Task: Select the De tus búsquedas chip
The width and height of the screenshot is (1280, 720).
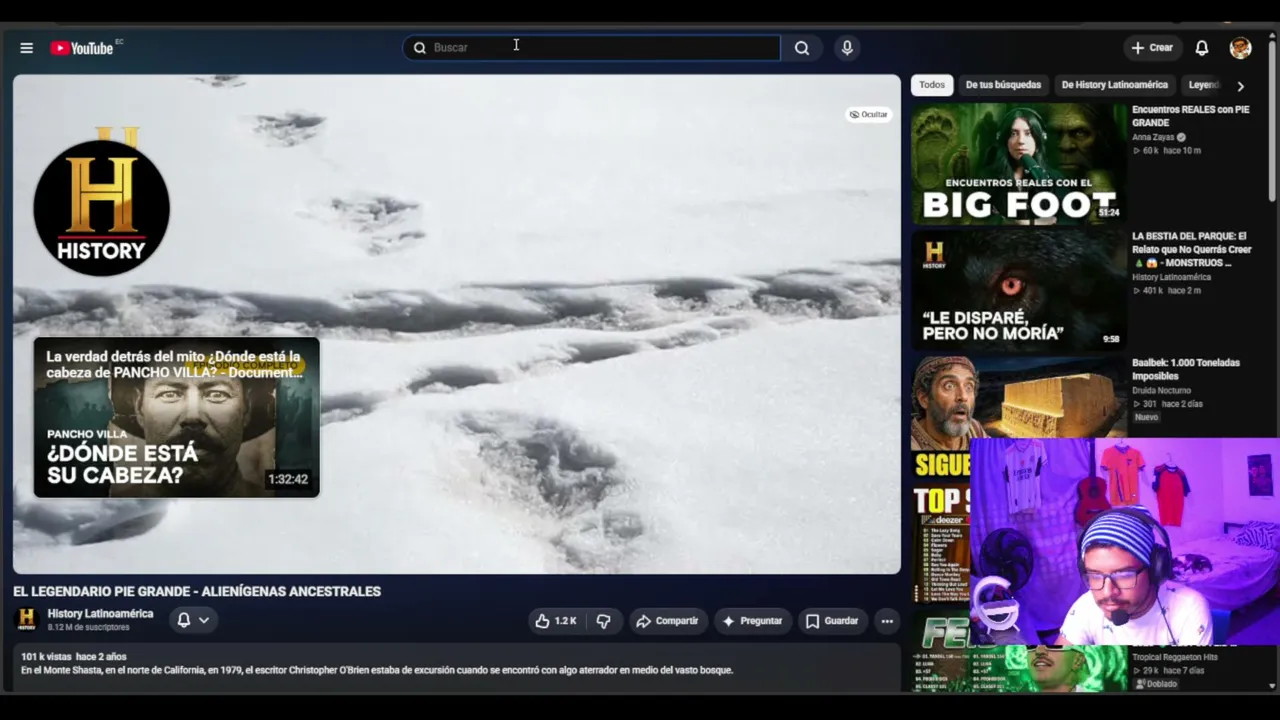Action: tap(1003, 85)
